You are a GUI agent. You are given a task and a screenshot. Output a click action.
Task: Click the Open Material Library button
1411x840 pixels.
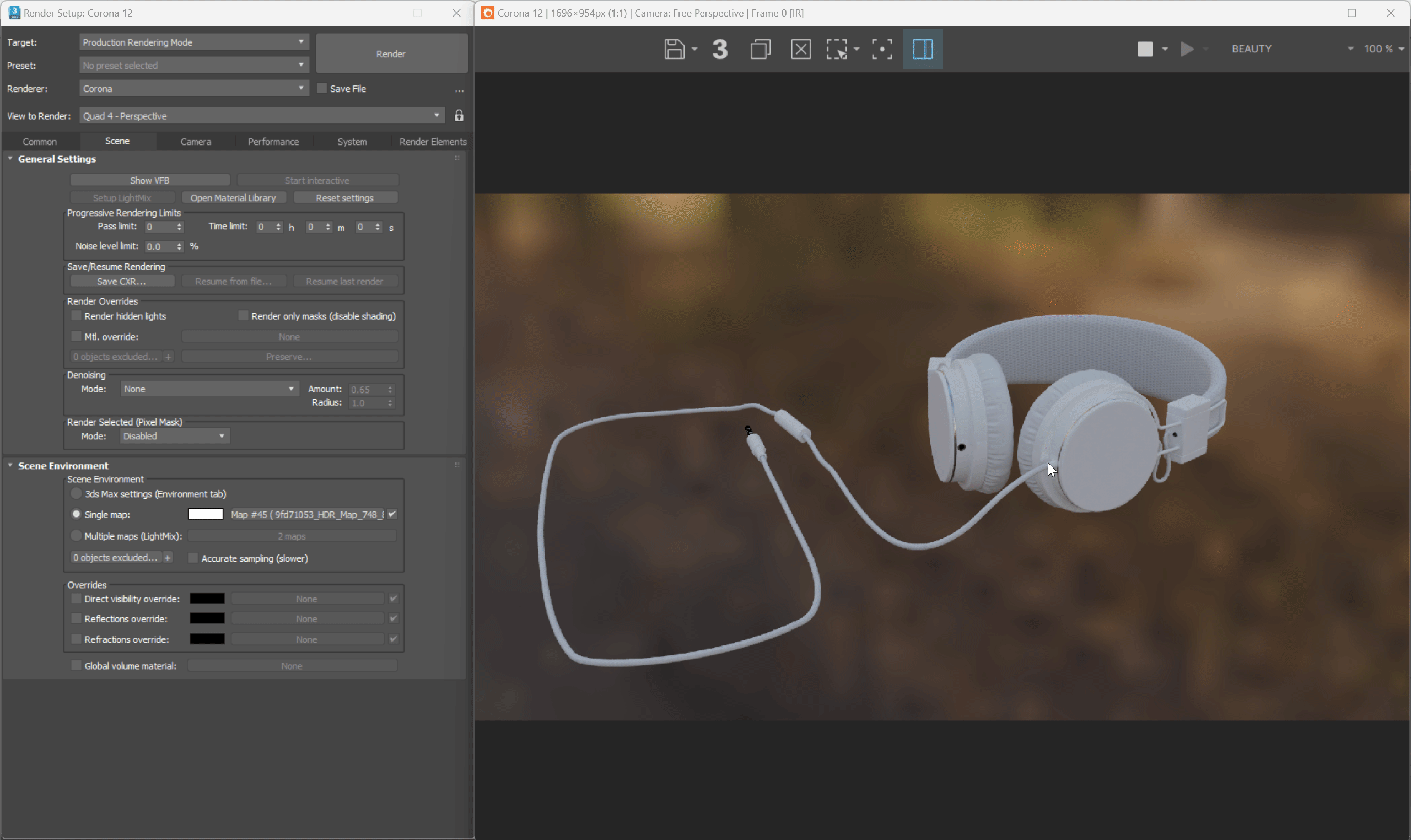233,197
